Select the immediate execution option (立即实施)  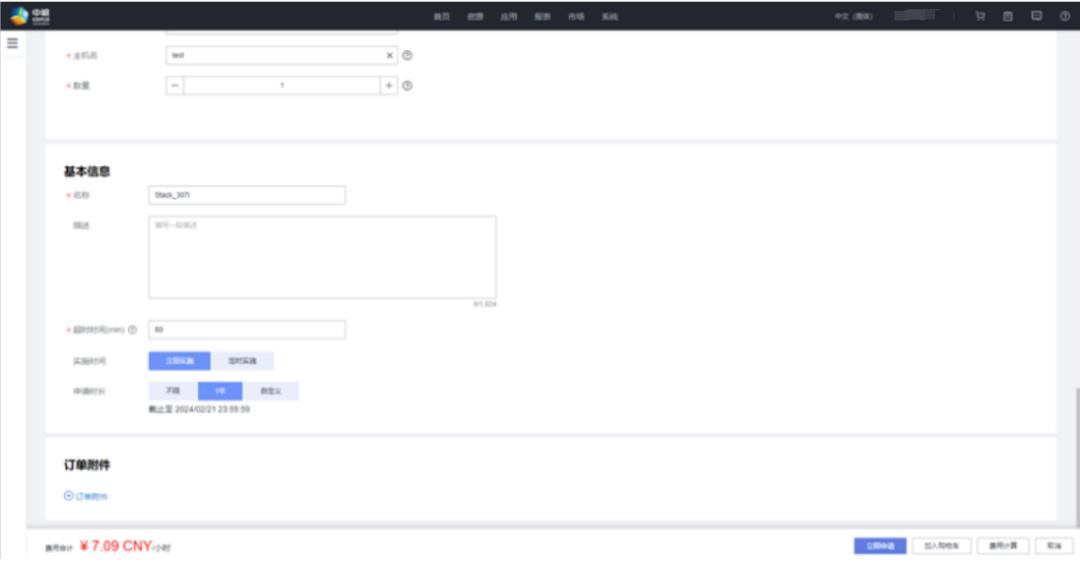[x=179, y=361]
